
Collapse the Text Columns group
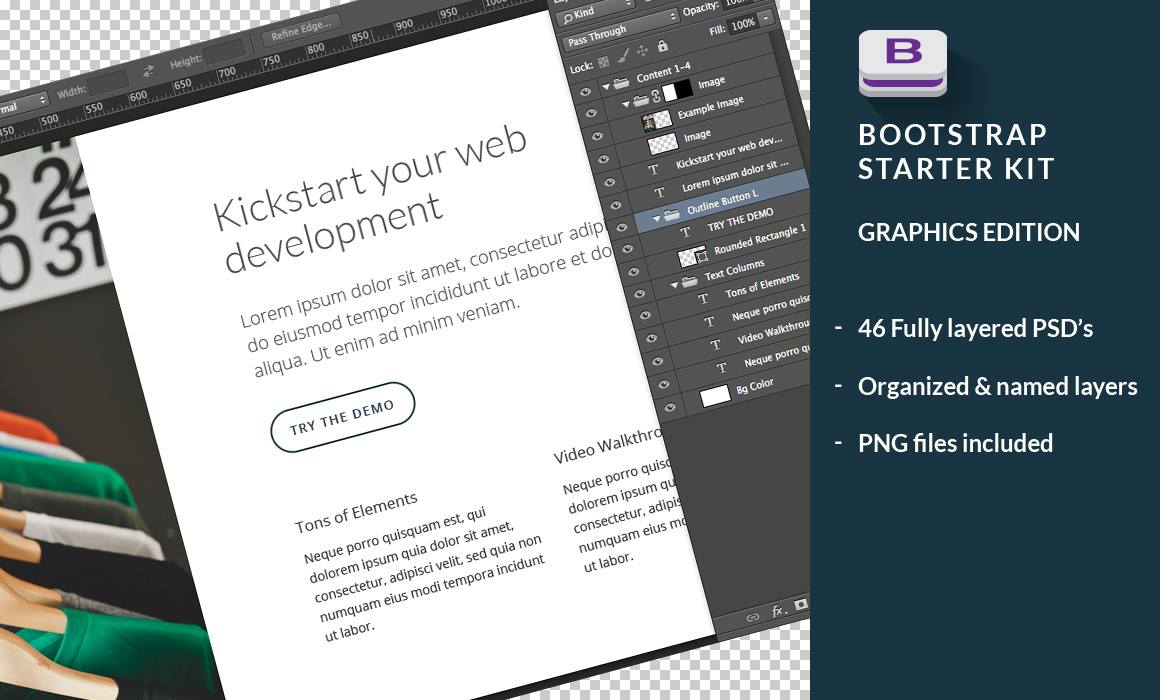coord(674,286)
